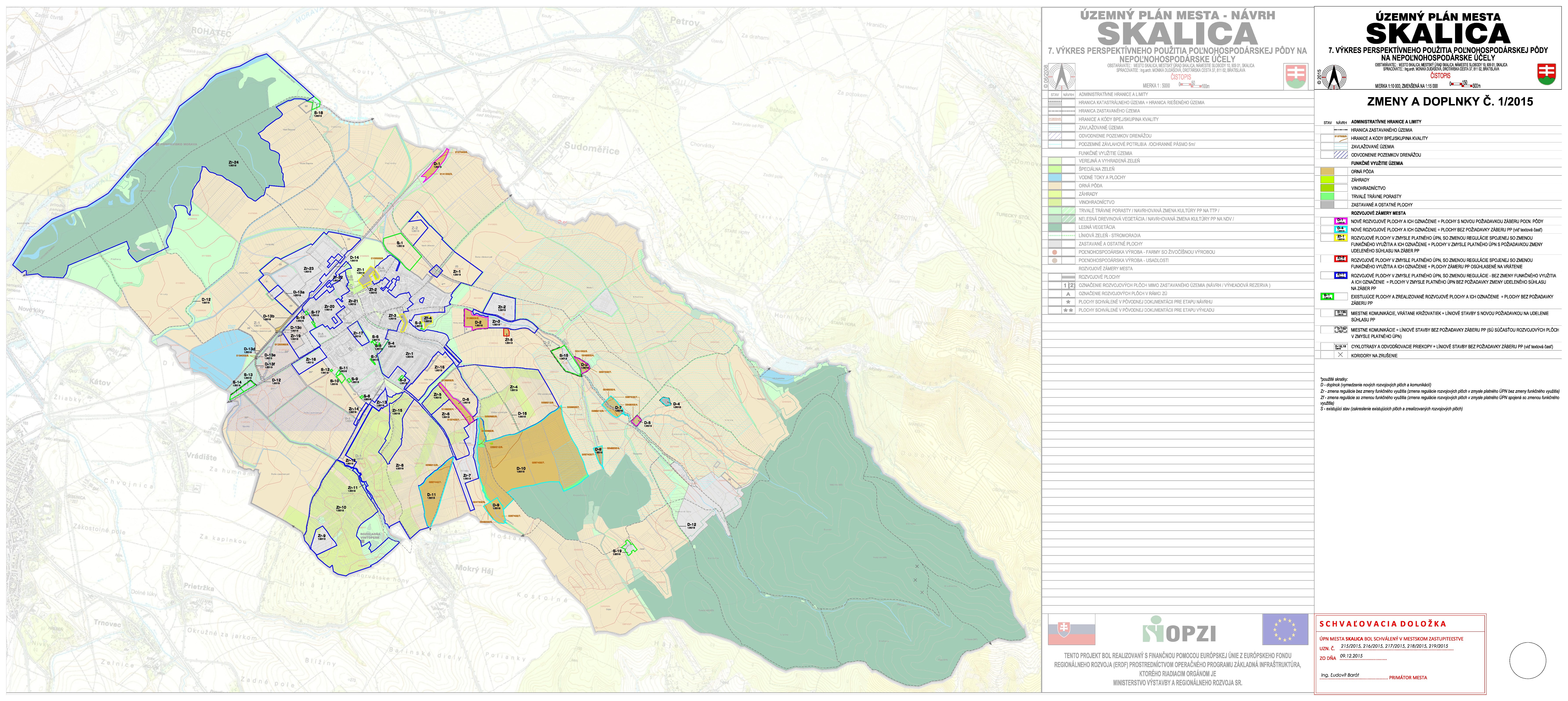Click the 'Prietržka' place name on the map
This screenshot has width=1568, height=701.
coord(199,587)
